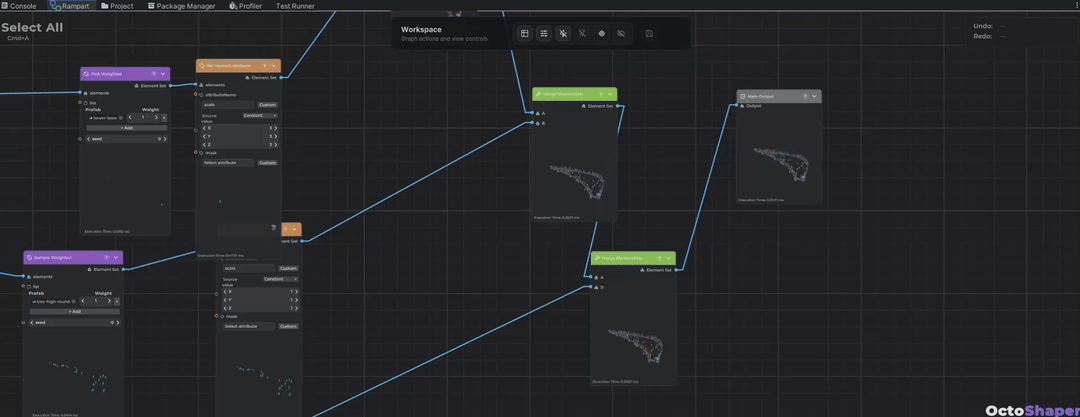Toggle the first crossed-sparkle icon in Workspace toolbar
This screenshot has height=417, width=1080.
pos(563,33)
